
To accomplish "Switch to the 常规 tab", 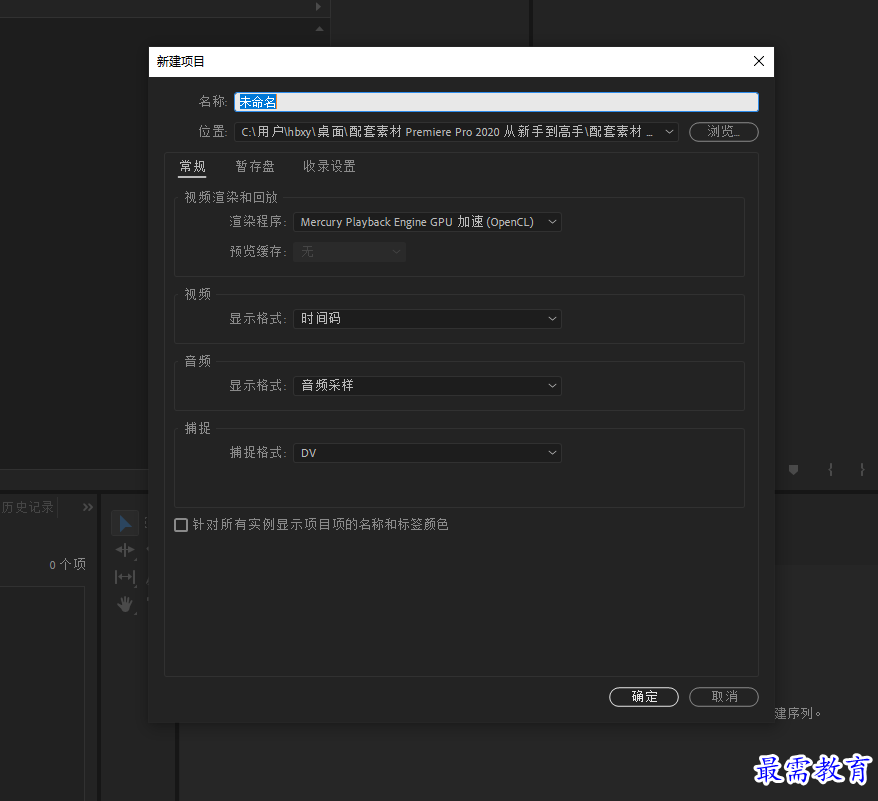I will [192, 166].
